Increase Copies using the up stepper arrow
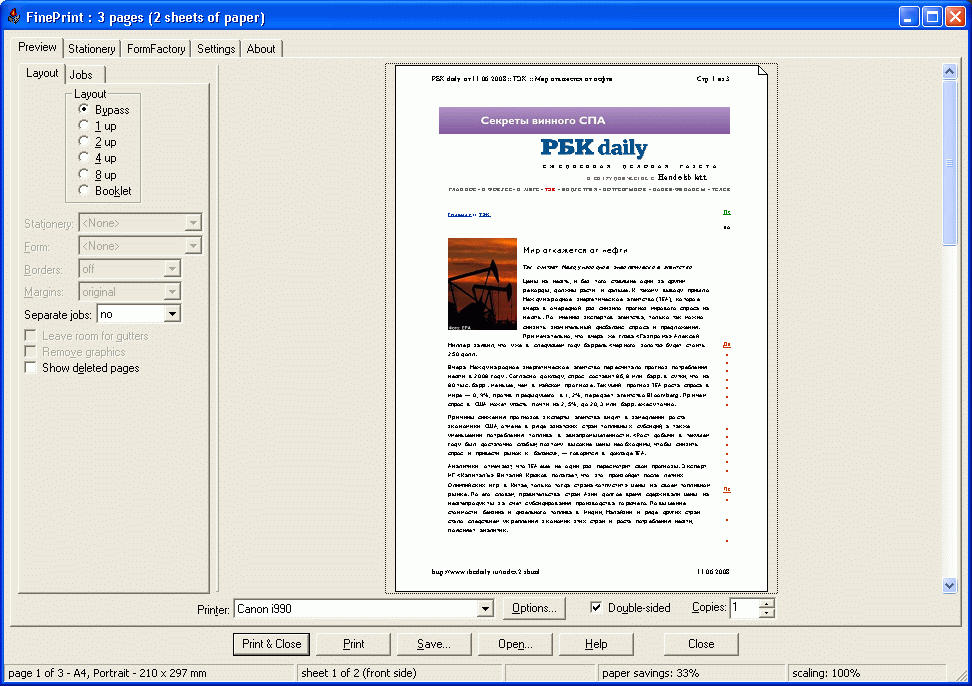The image size is (972, 686). click(764, 604)
